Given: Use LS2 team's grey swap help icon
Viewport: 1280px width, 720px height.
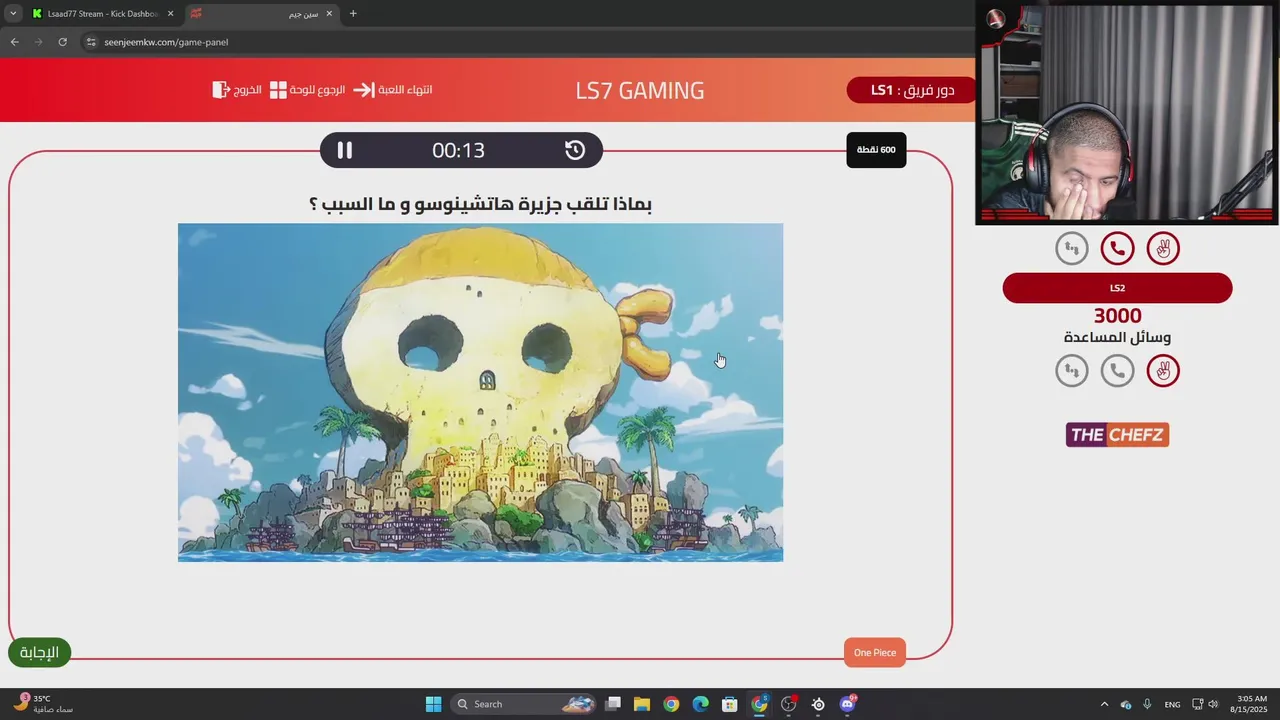Looking at the screenshot, I should click(1072, 371).
